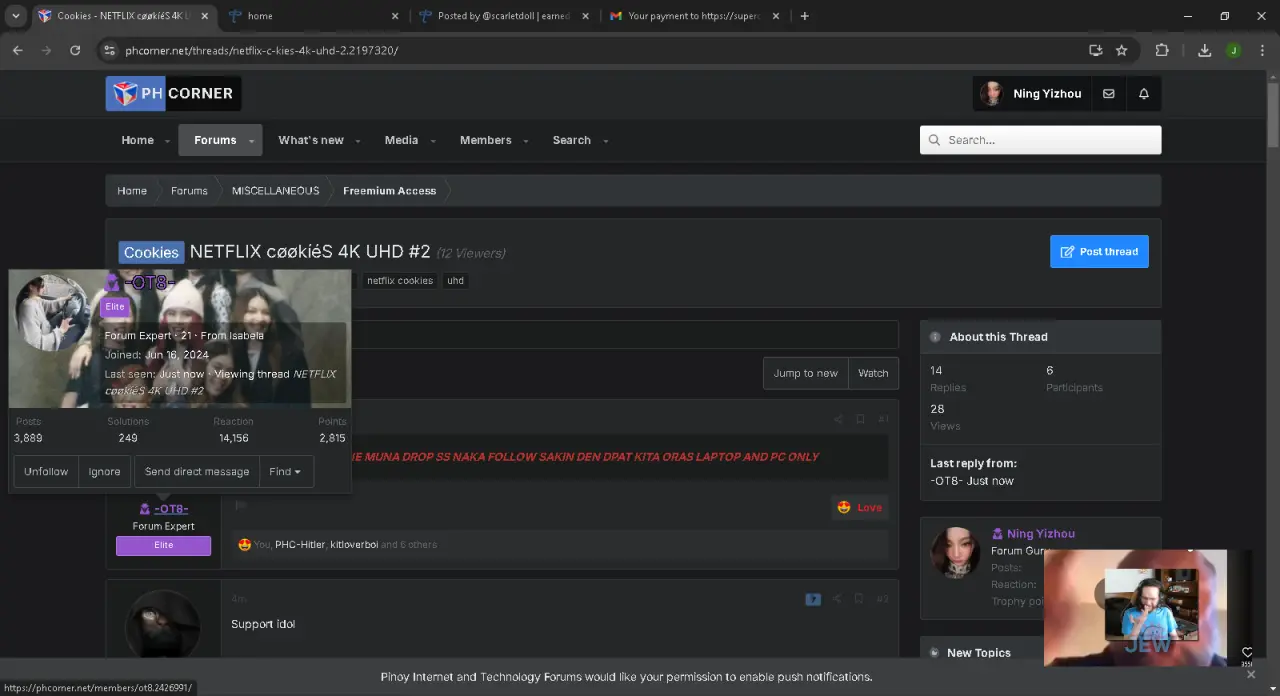Close the 'Your payment to' Gmail tab
This screenshot has height=696, width=1280.
click(x=776, y=16)
